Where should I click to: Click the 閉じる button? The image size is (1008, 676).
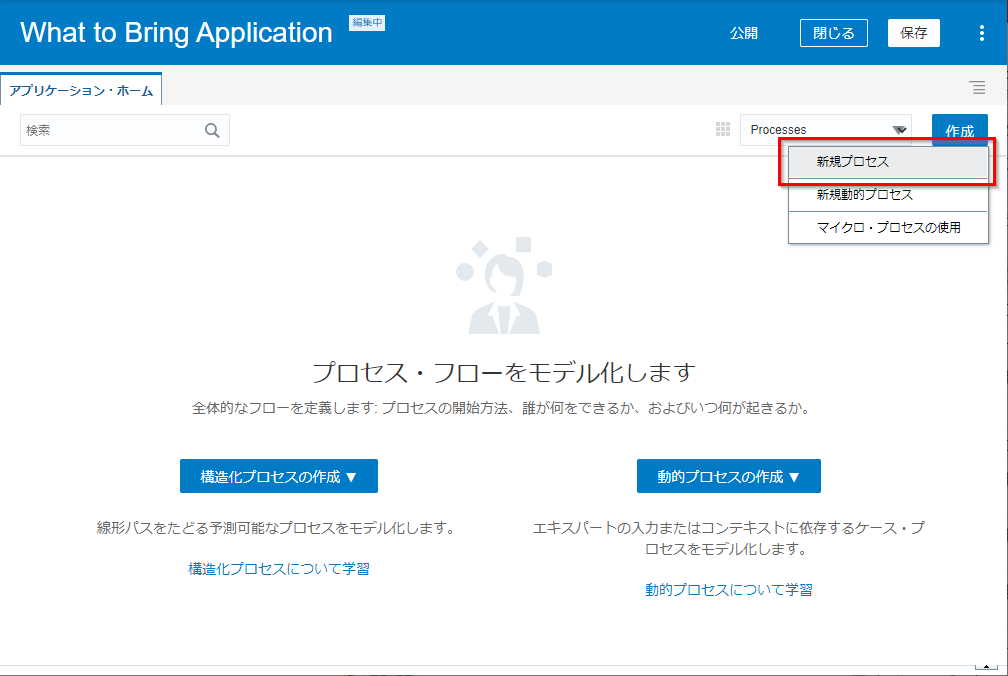coord(833,33)
